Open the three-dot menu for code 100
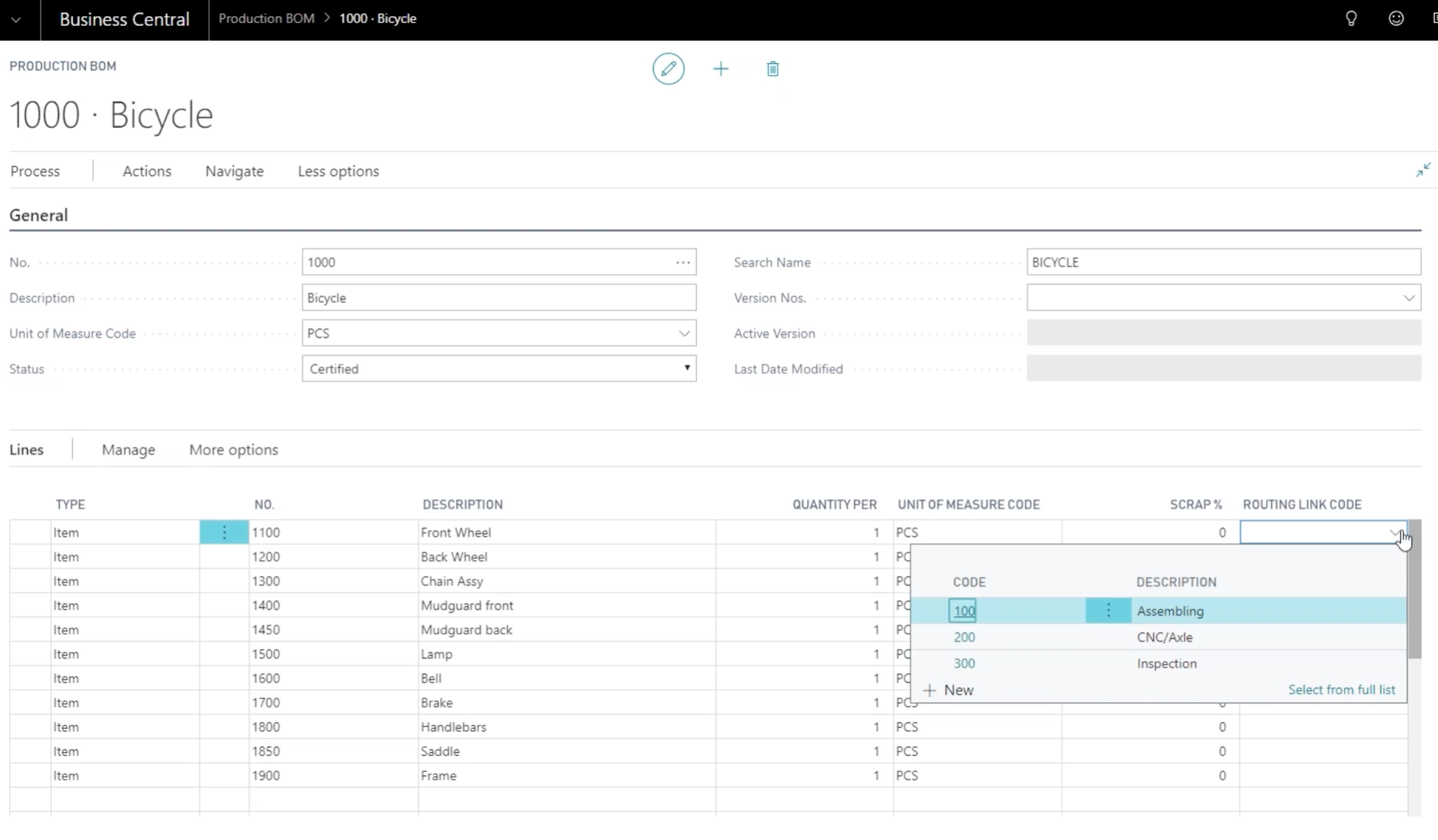The height and width of the screenshot is (840, 1438). tap(1108, 611)
